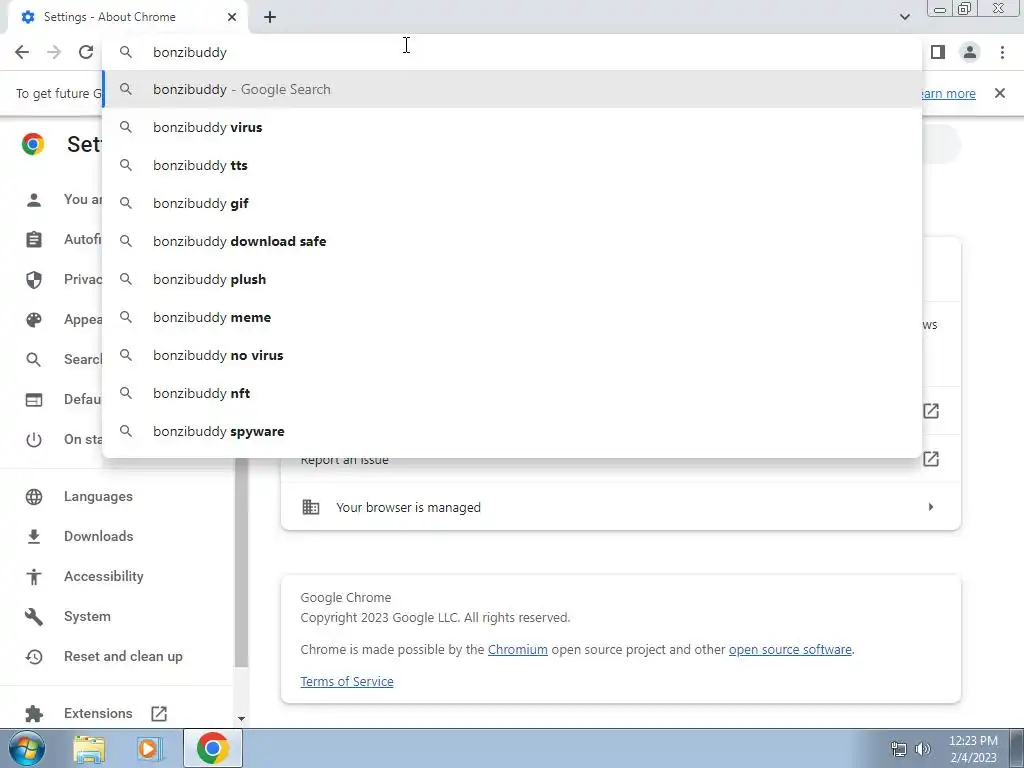Click the omnibox text bonzibuddy
Viewport: 1024px width, 768px height.
[x=189, y=52]
